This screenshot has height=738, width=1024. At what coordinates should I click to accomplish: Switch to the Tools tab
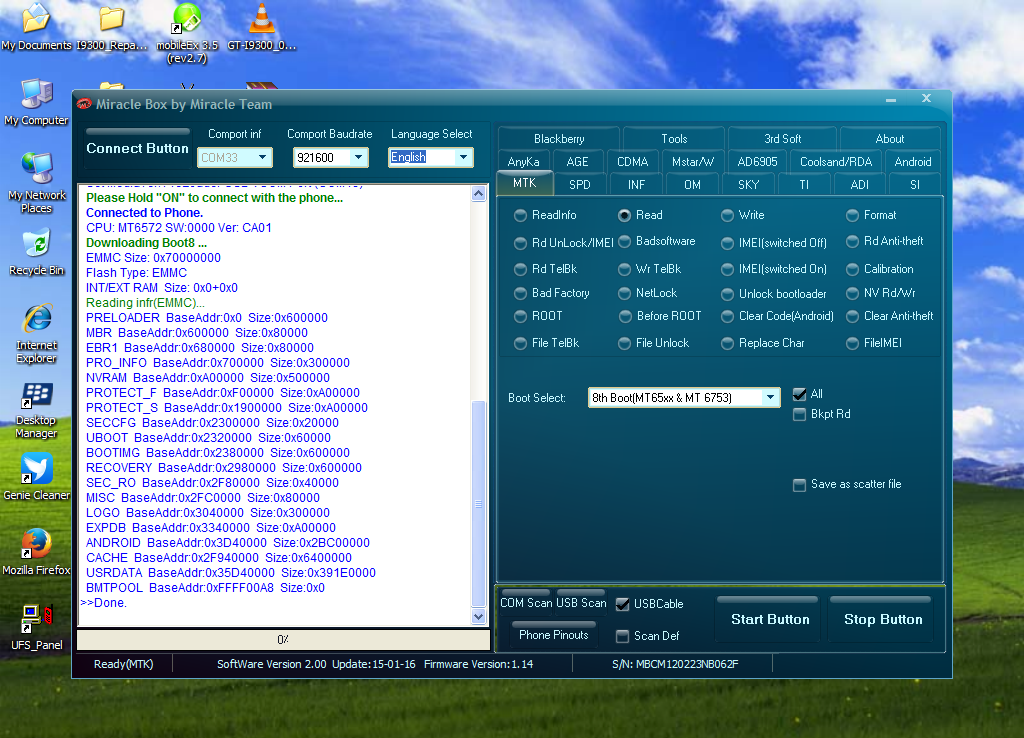[674, 138]
